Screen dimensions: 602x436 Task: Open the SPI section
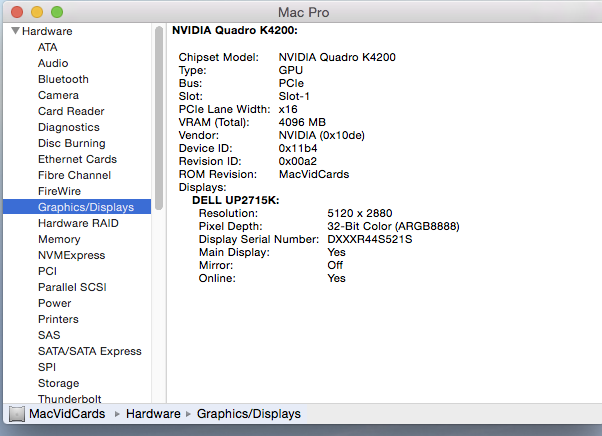click(47, 367)
